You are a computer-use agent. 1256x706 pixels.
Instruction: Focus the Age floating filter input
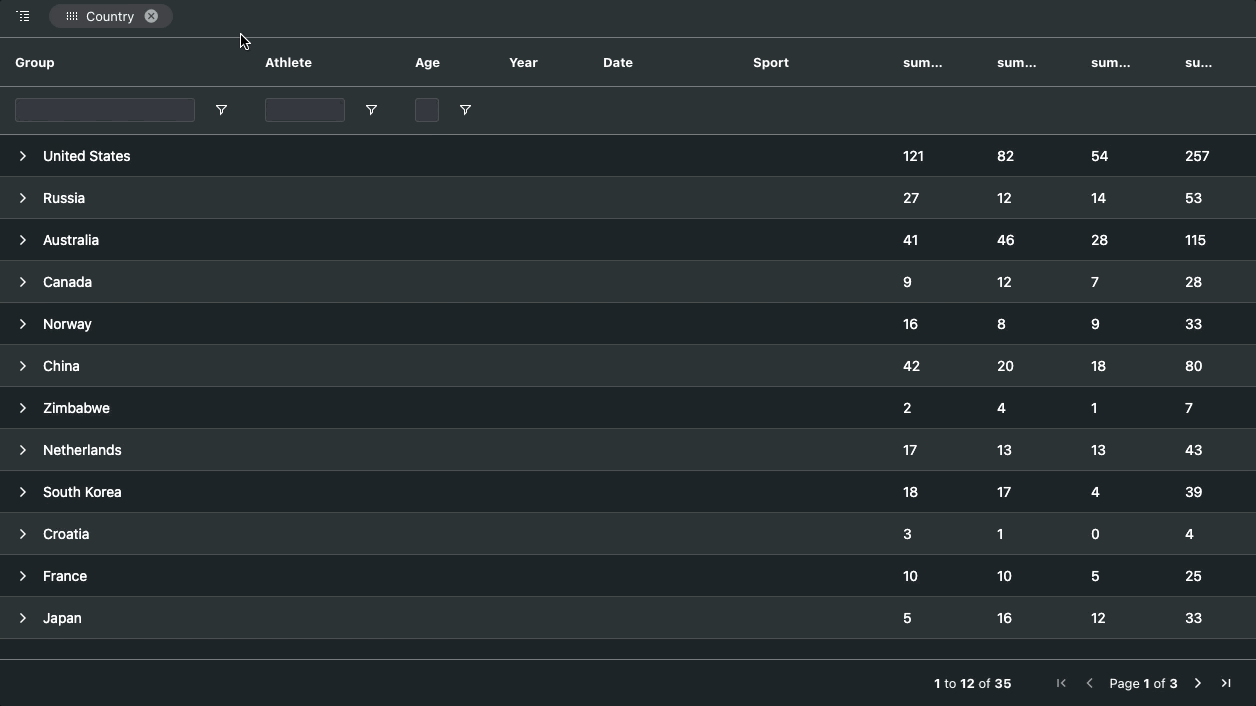pyautogui.click(x=427, y=110)
